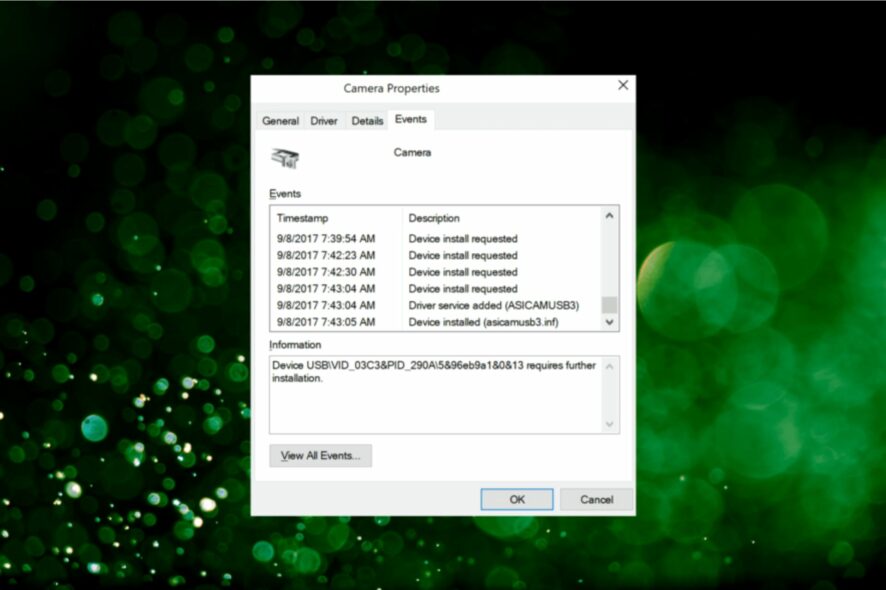Click the 7:43:05 AM timestamp

tap(326, 322)
